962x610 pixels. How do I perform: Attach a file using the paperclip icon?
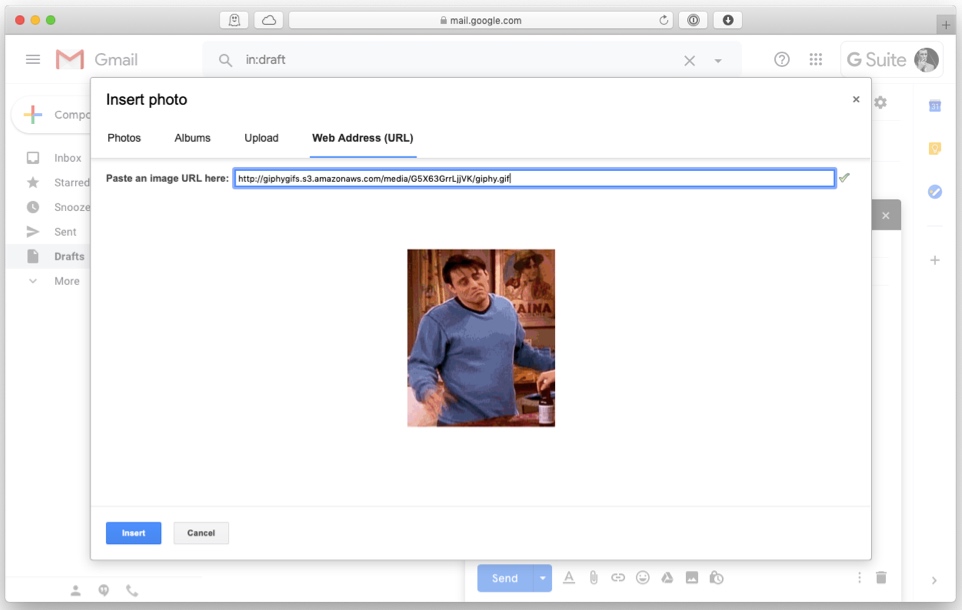(x=593, y=577)
